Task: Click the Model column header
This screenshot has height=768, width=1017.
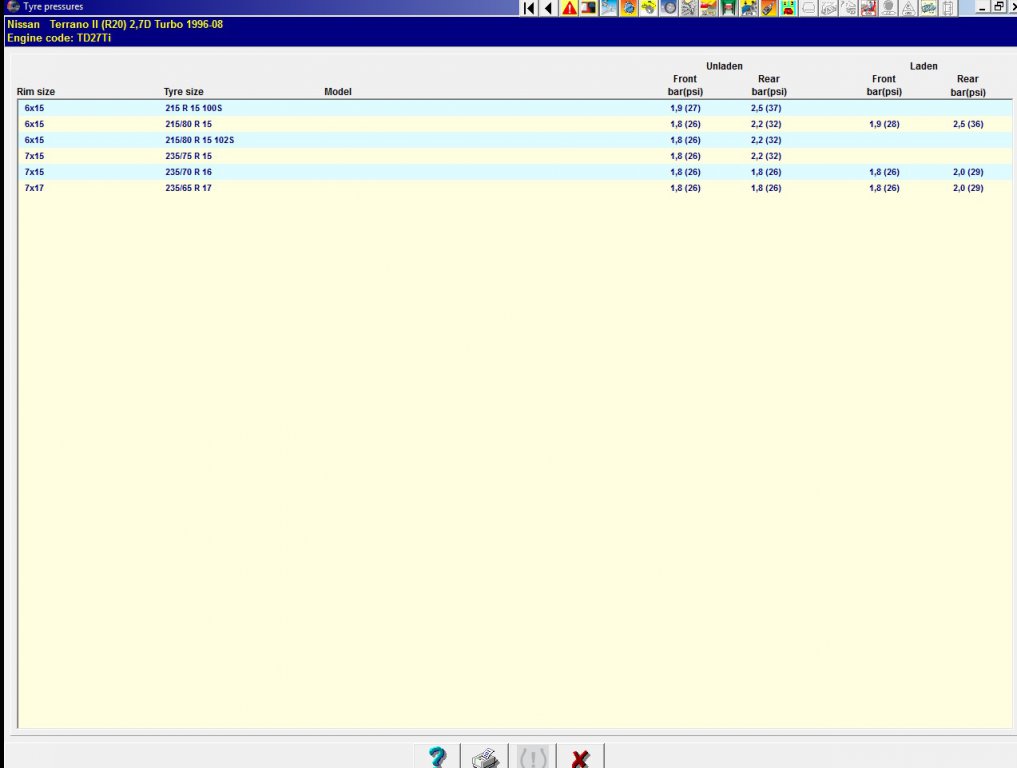Action: (x=338, y=91)
